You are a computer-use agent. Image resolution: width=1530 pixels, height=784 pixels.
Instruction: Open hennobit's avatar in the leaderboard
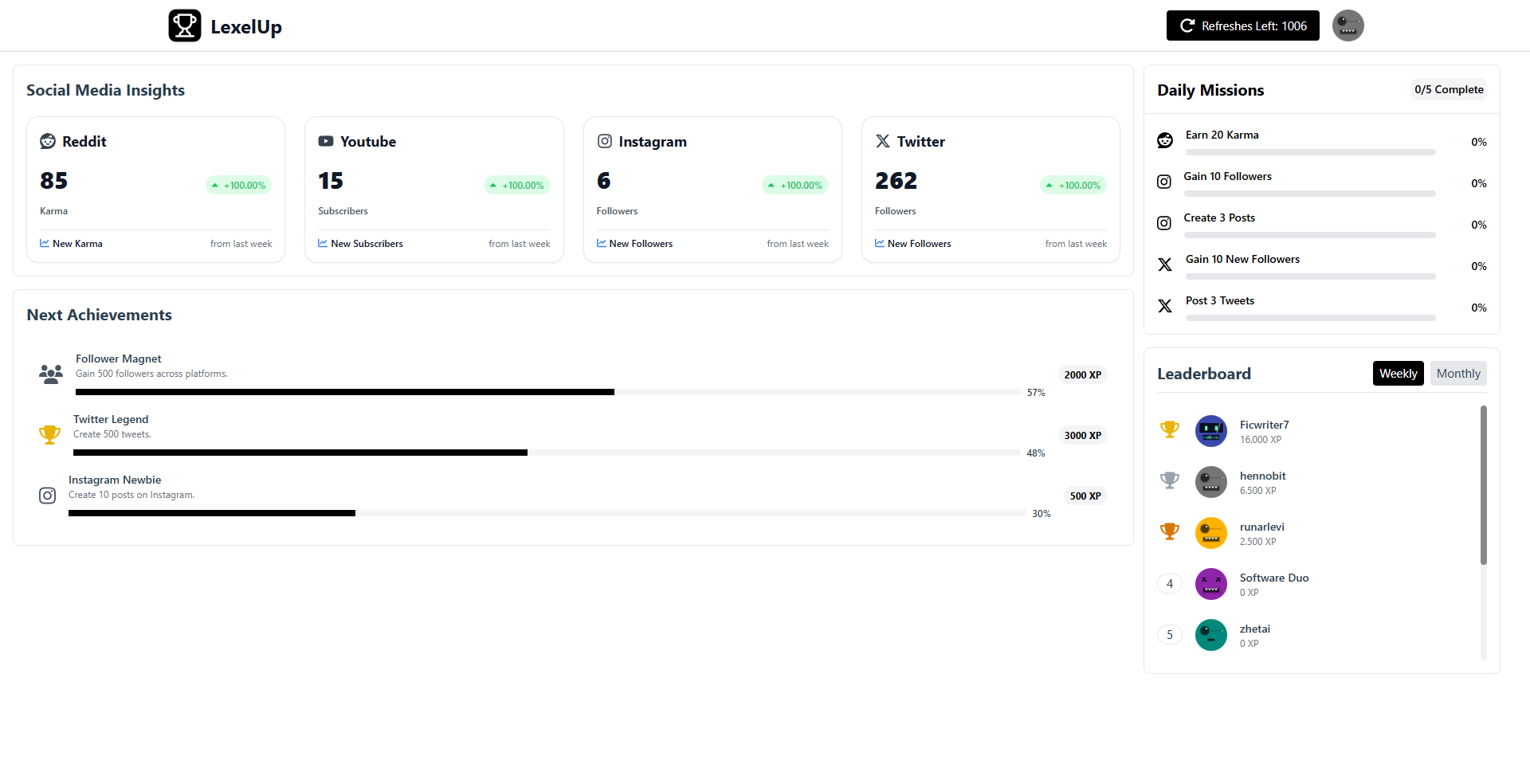[1211, 482]
